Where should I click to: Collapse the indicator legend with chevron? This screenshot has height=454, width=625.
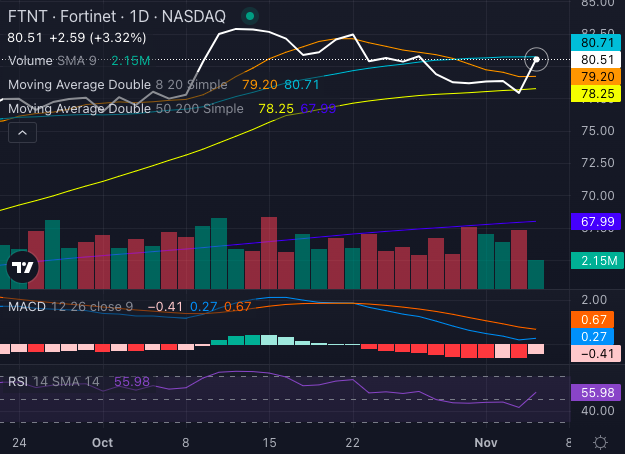[22, 135]
